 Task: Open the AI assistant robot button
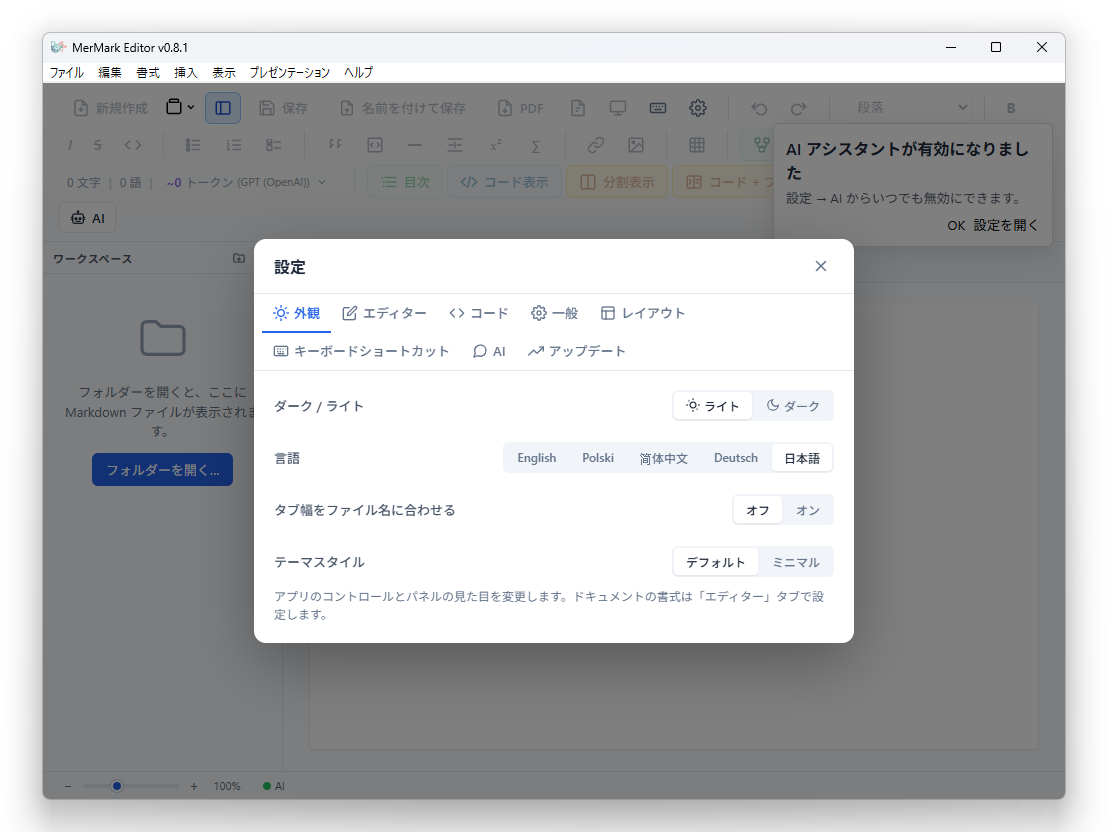[88, 218]
